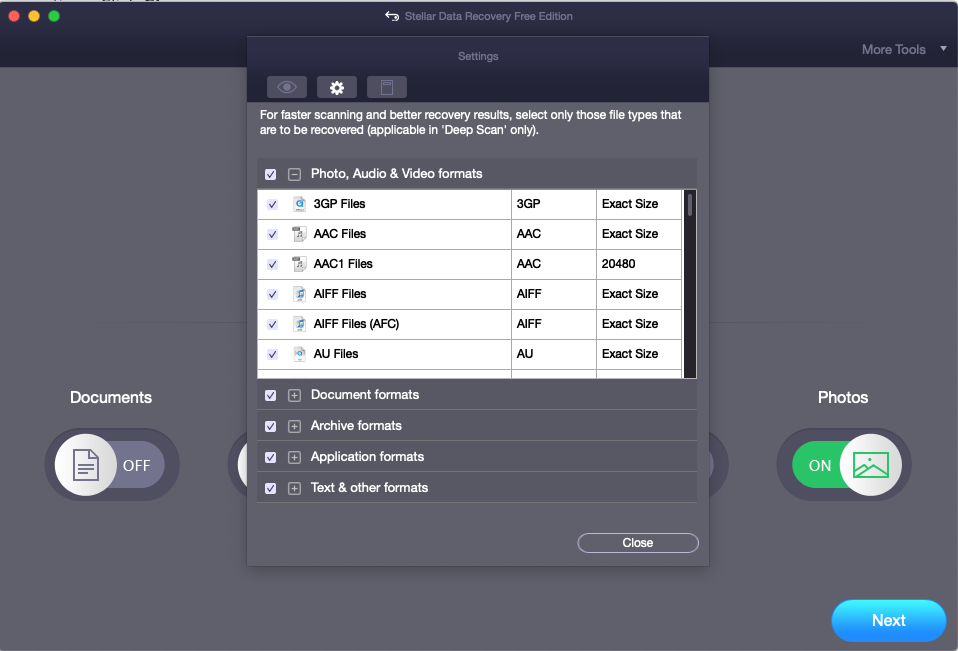Select the gear file-list settings tab
This screenshot has width=958, height=651.
coord(337,87)
